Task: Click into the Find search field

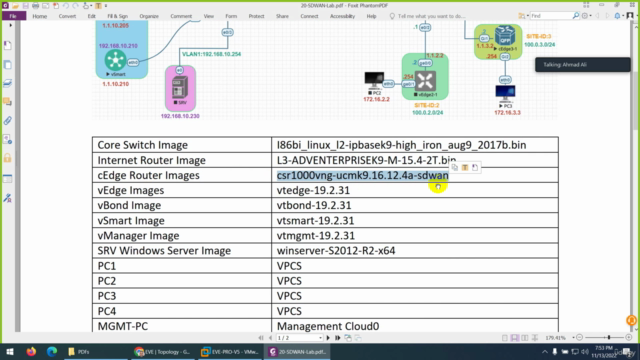Action: click(551, 16)
